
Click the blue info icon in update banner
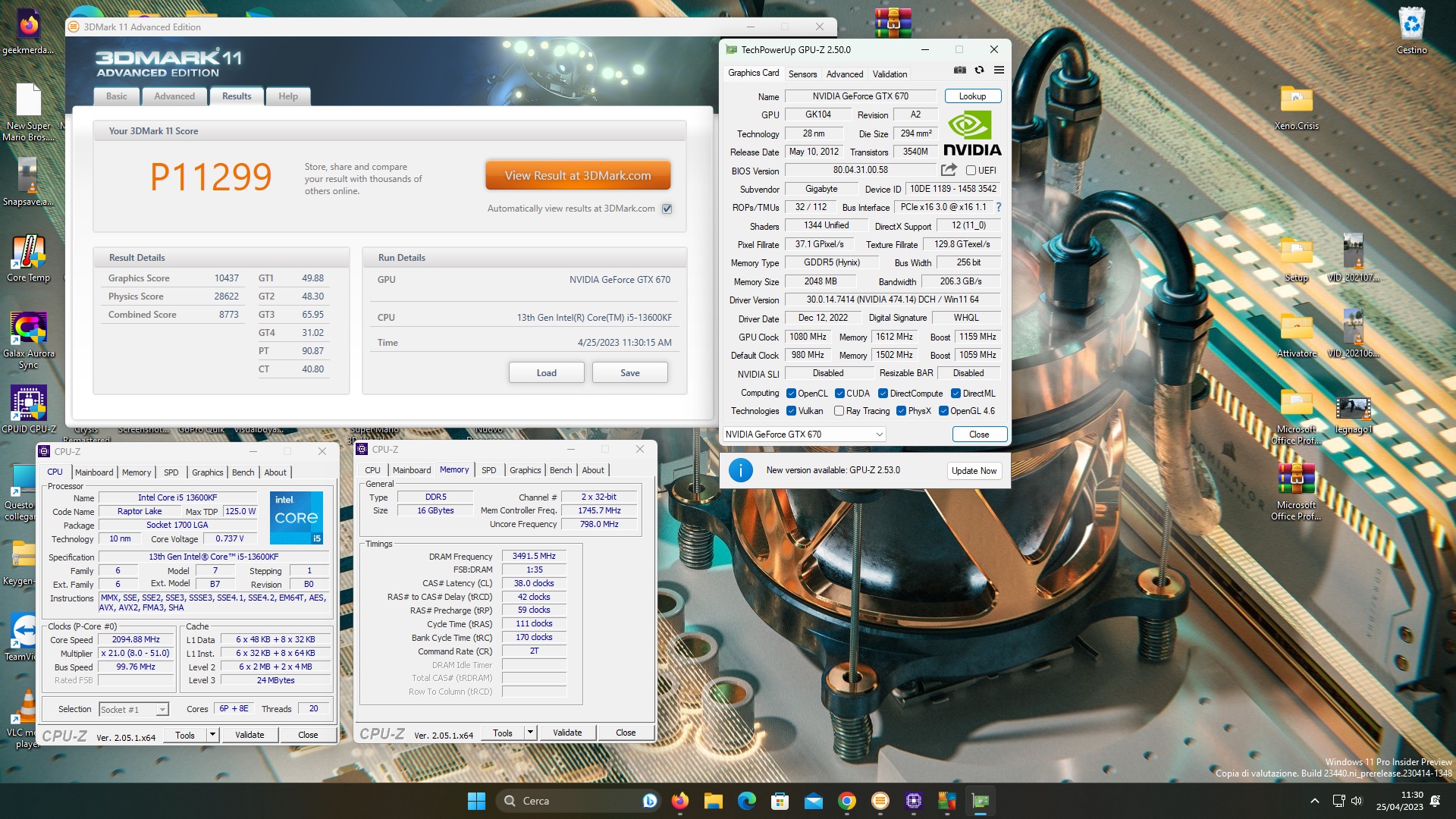pyautogui.click(x=740, y=470)
